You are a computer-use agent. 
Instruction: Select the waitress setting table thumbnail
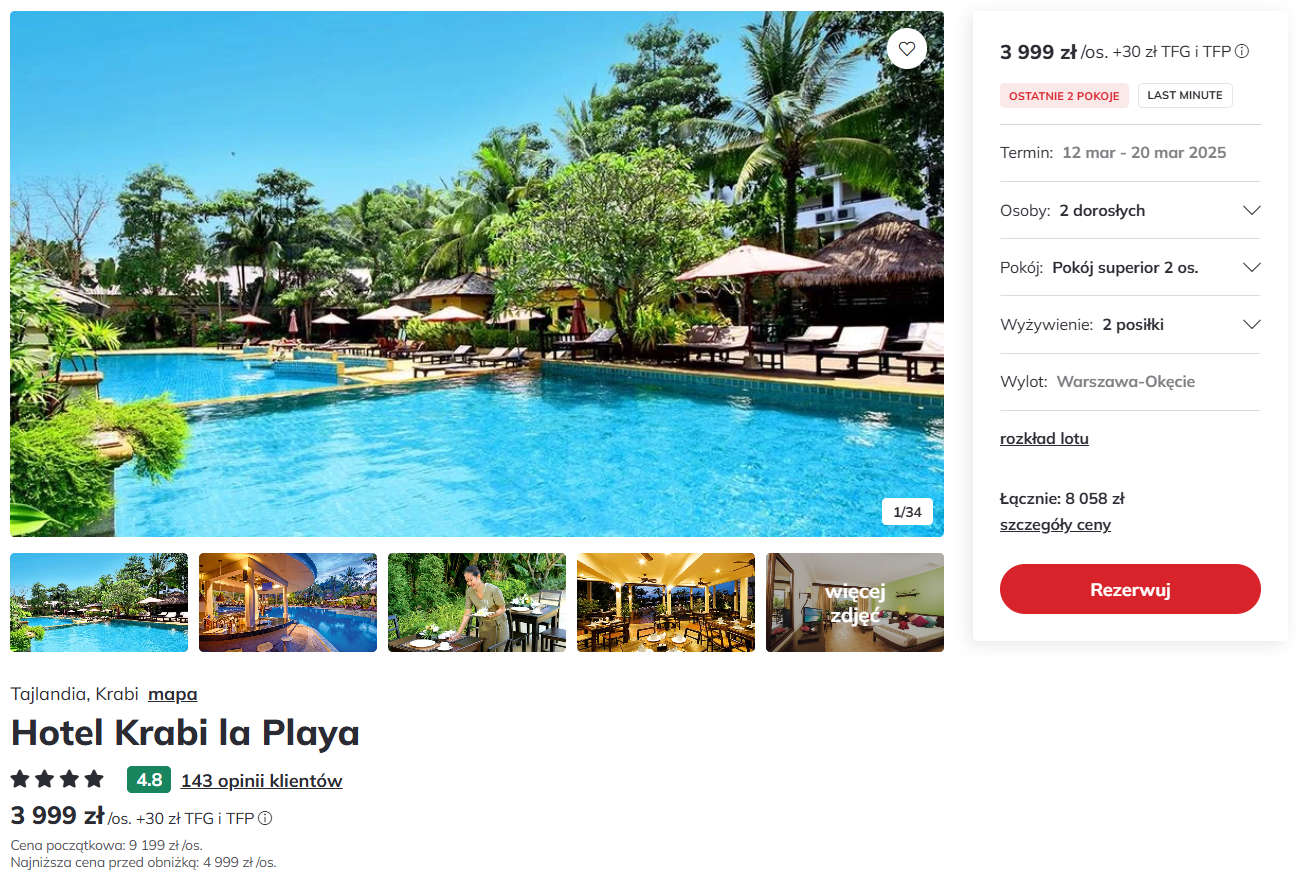pos(477,602)
